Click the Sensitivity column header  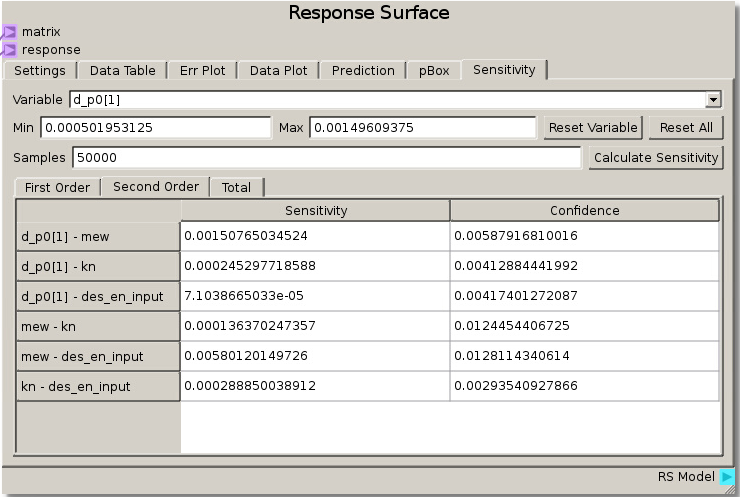(x=316, y=211)
